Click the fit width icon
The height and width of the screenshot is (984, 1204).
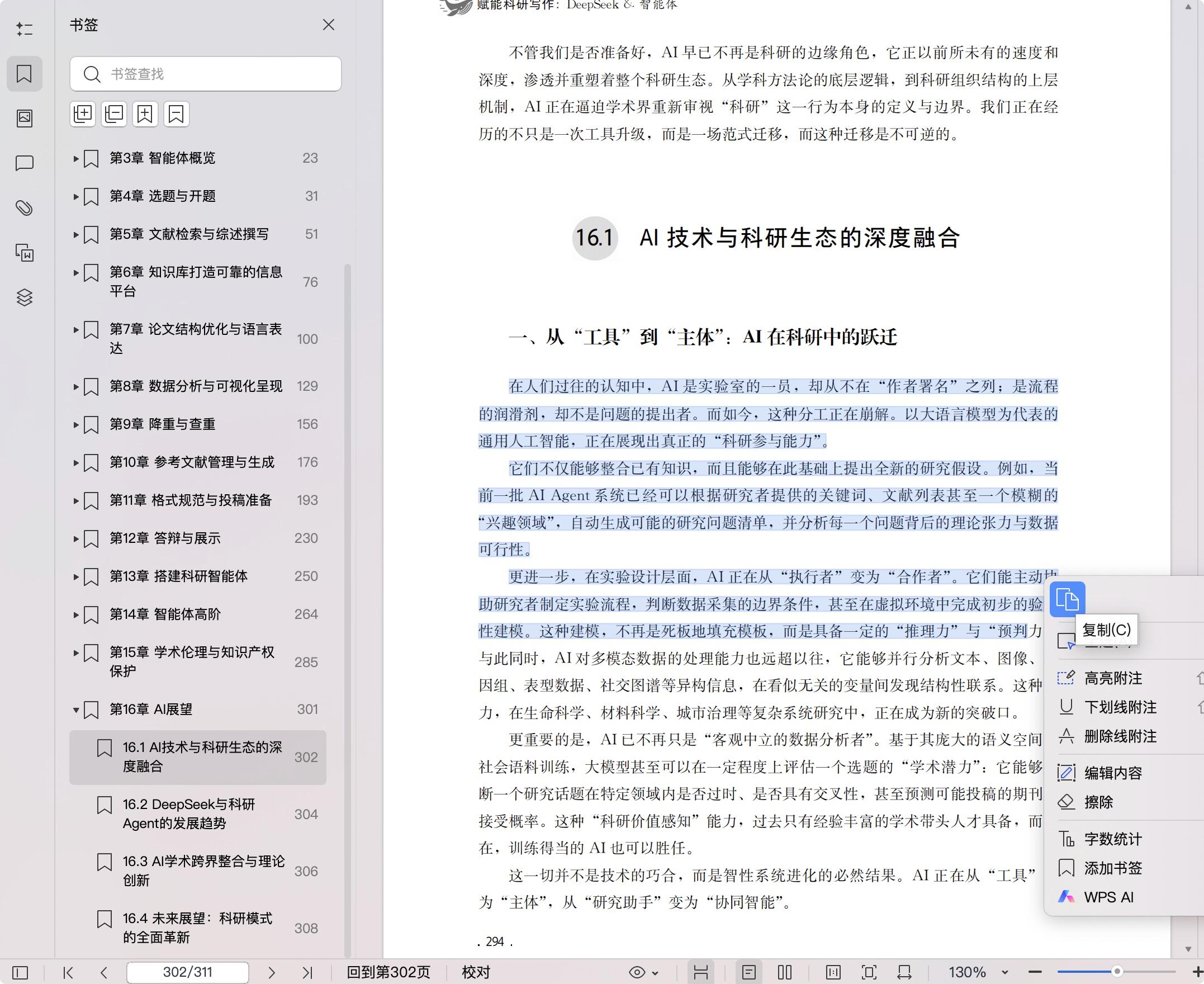point(904,973)
